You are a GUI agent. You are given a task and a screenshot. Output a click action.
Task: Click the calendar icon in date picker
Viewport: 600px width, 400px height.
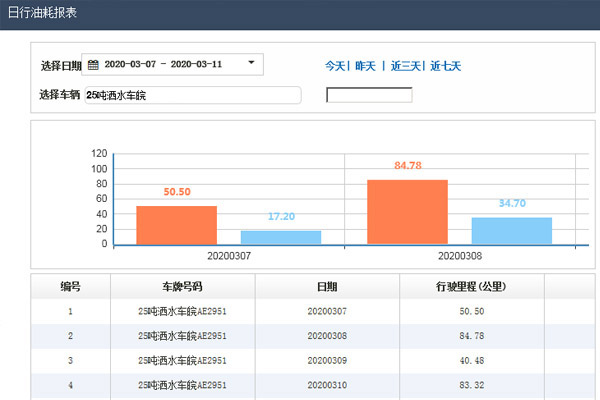[x=93, y=65]
